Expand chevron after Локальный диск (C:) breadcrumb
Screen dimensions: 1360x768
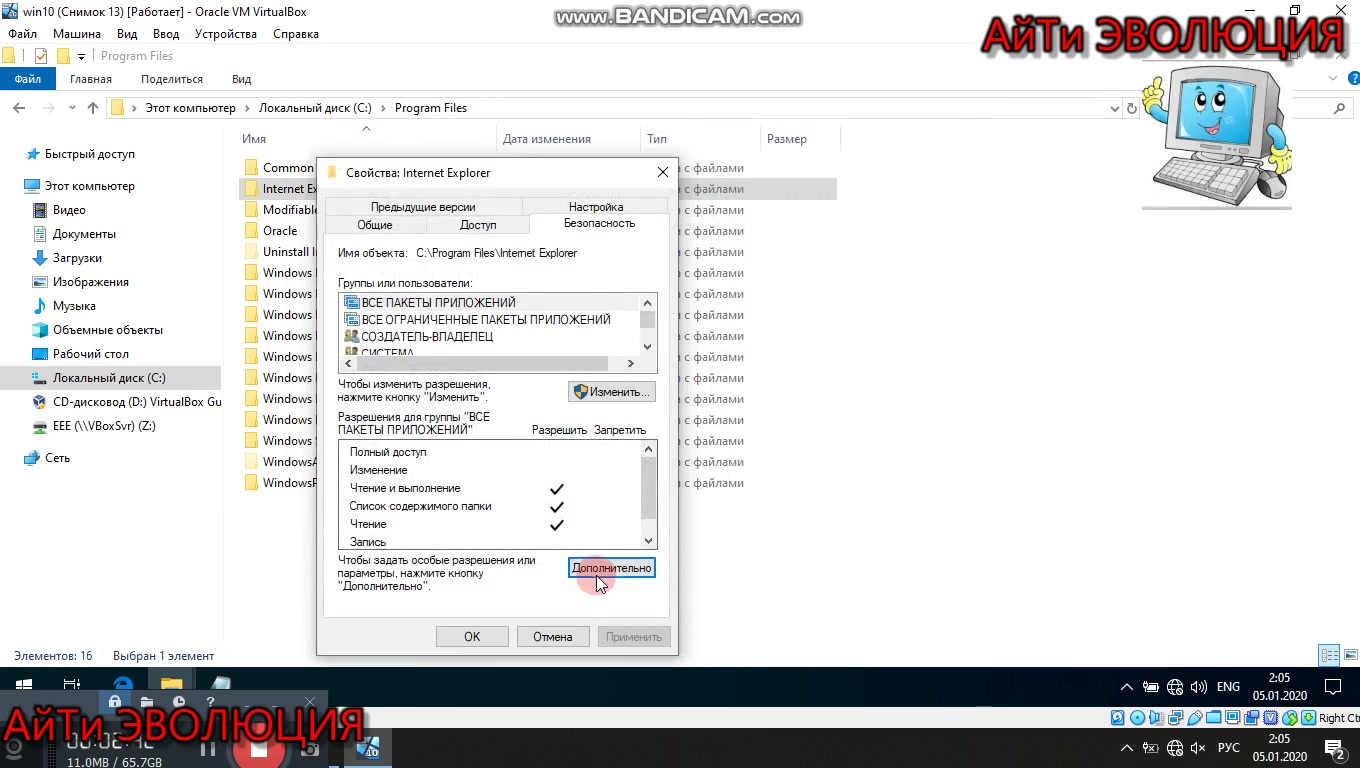383,108
